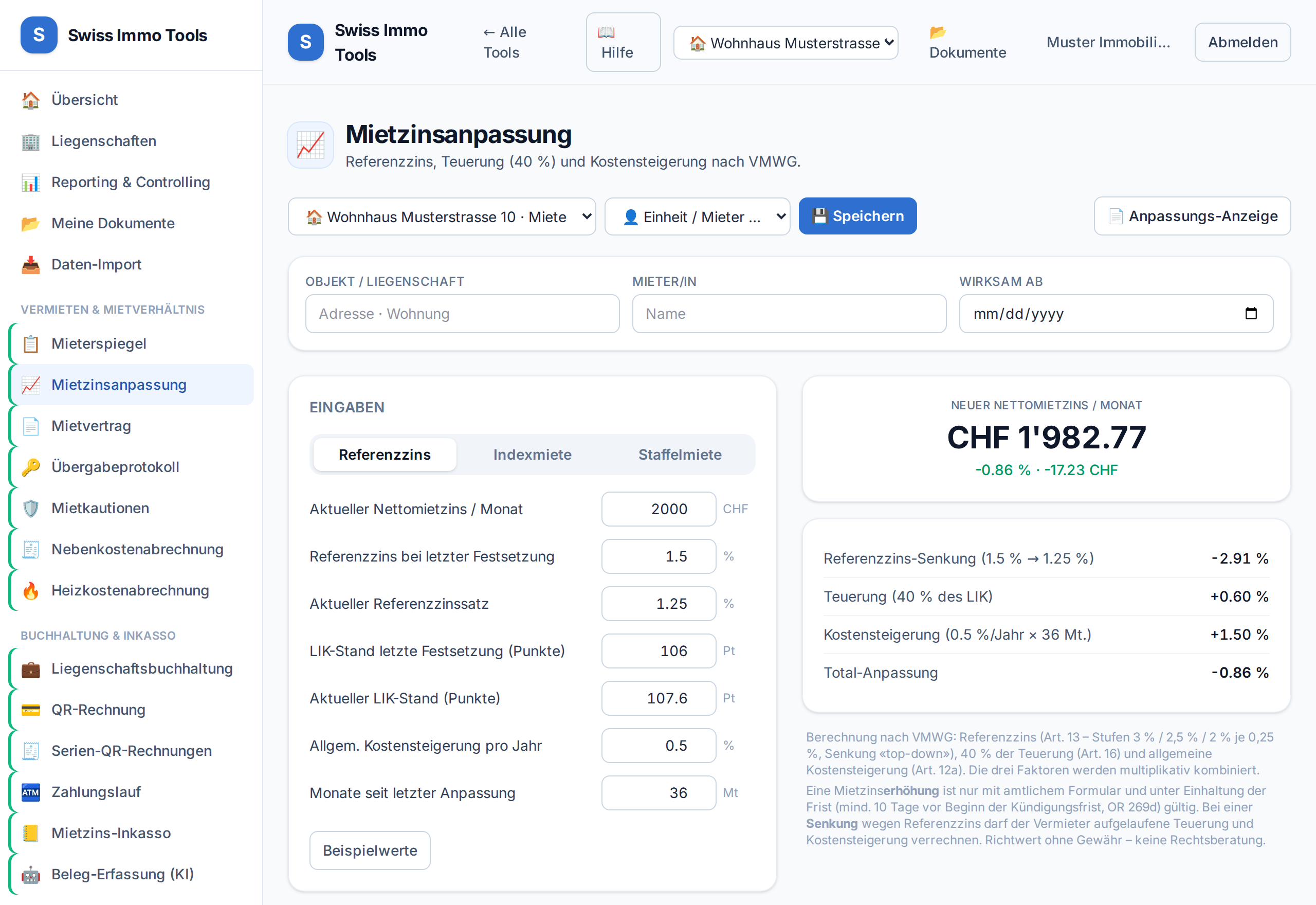
Task: Click the Beleg-Erfassung (KI) robot icon
Action: coord(31,874)
